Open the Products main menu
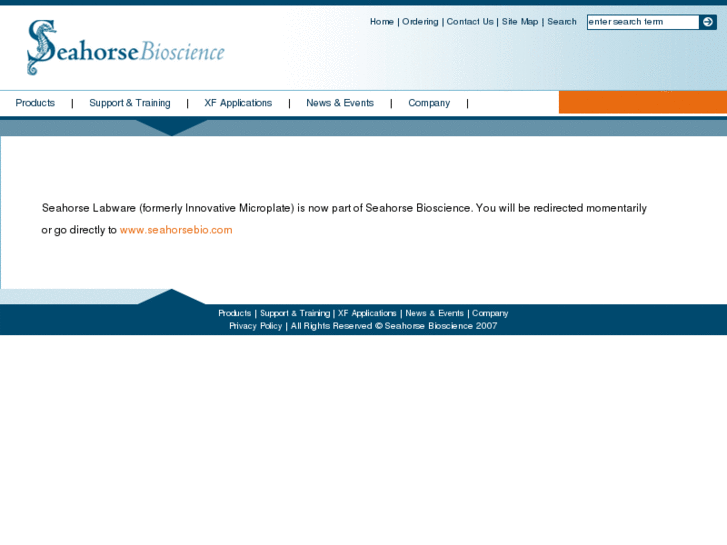The image size is (727, 545). (x=35, y=103)
